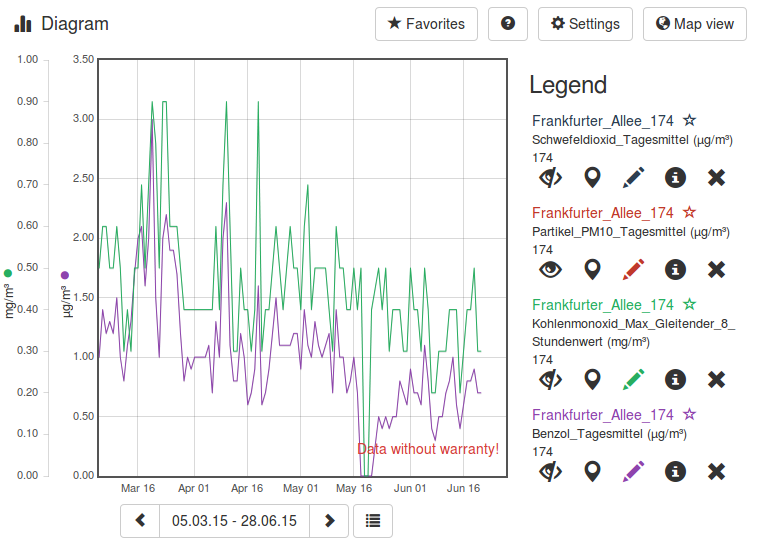
Task: Edit Schwefeldioxid series style with blue pencil
Action: point(634,178)
